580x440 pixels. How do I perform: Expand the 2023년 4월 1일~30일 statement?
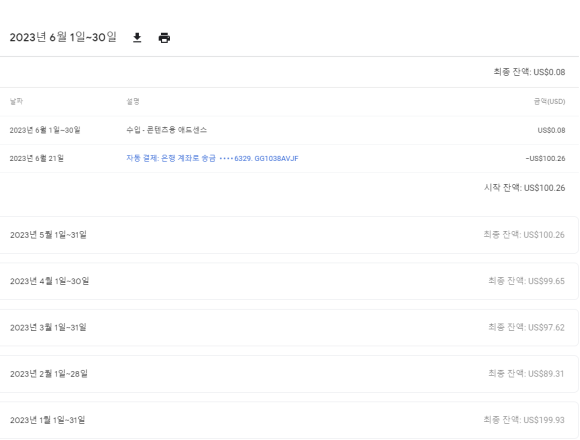point(289,281)
